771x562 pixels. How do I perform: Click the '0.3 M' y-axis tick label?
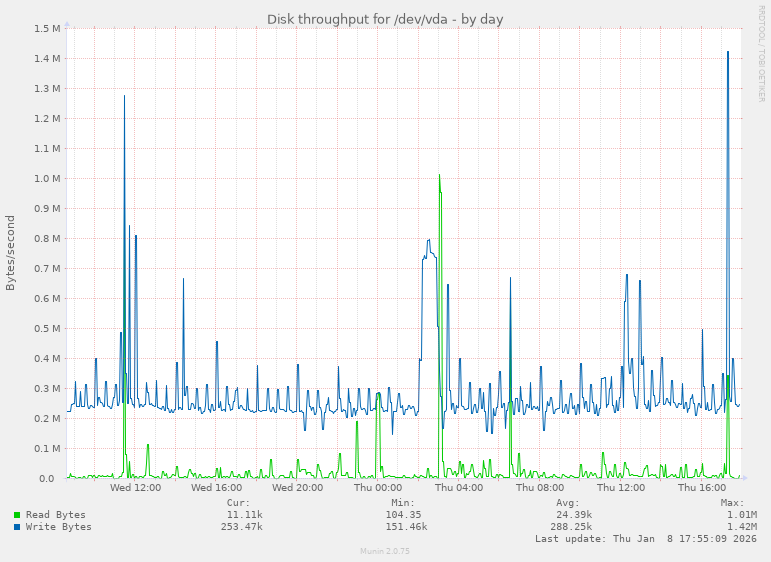47,388
